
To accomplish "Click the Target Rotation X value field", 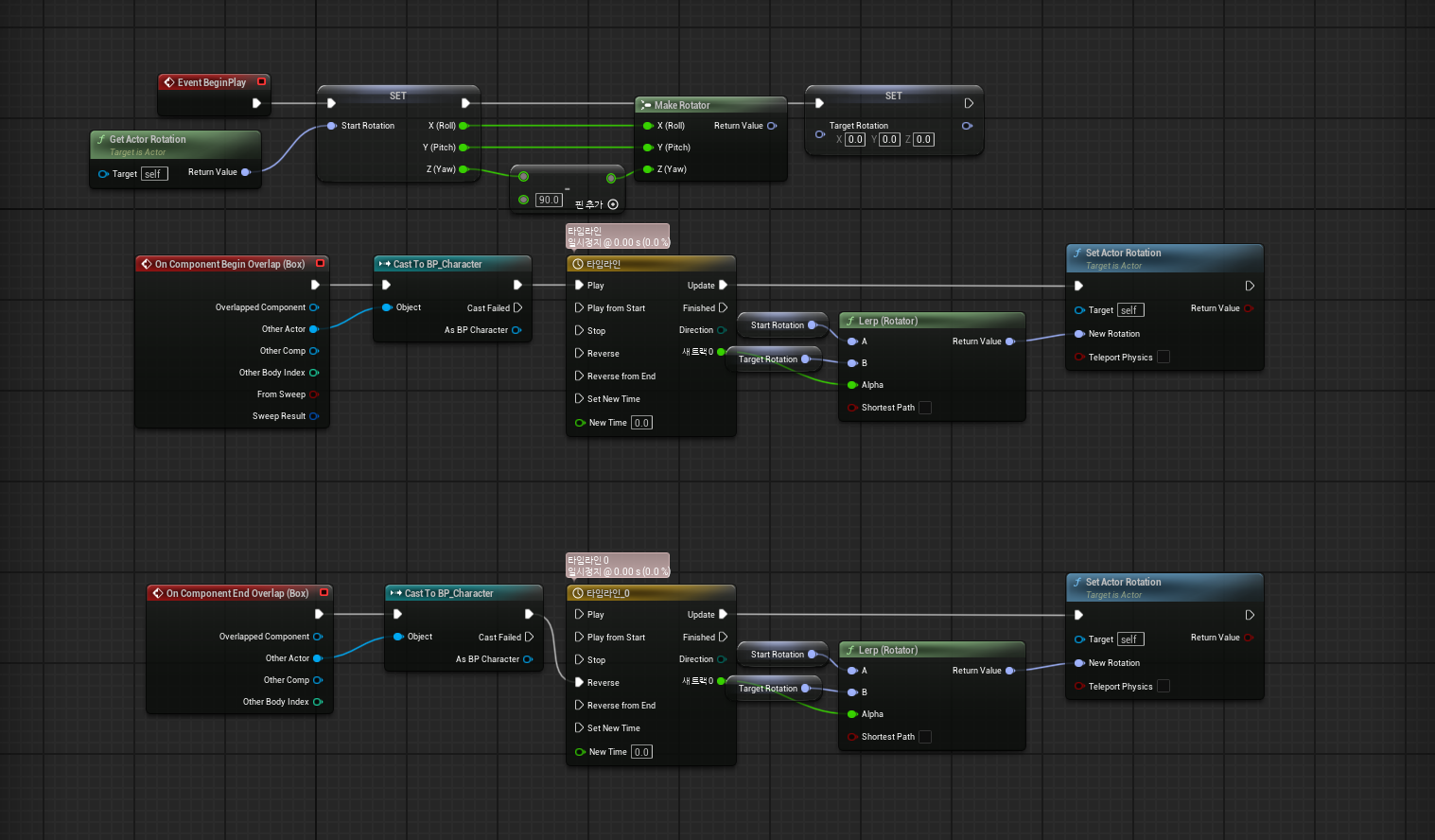I will coord(855,139).
